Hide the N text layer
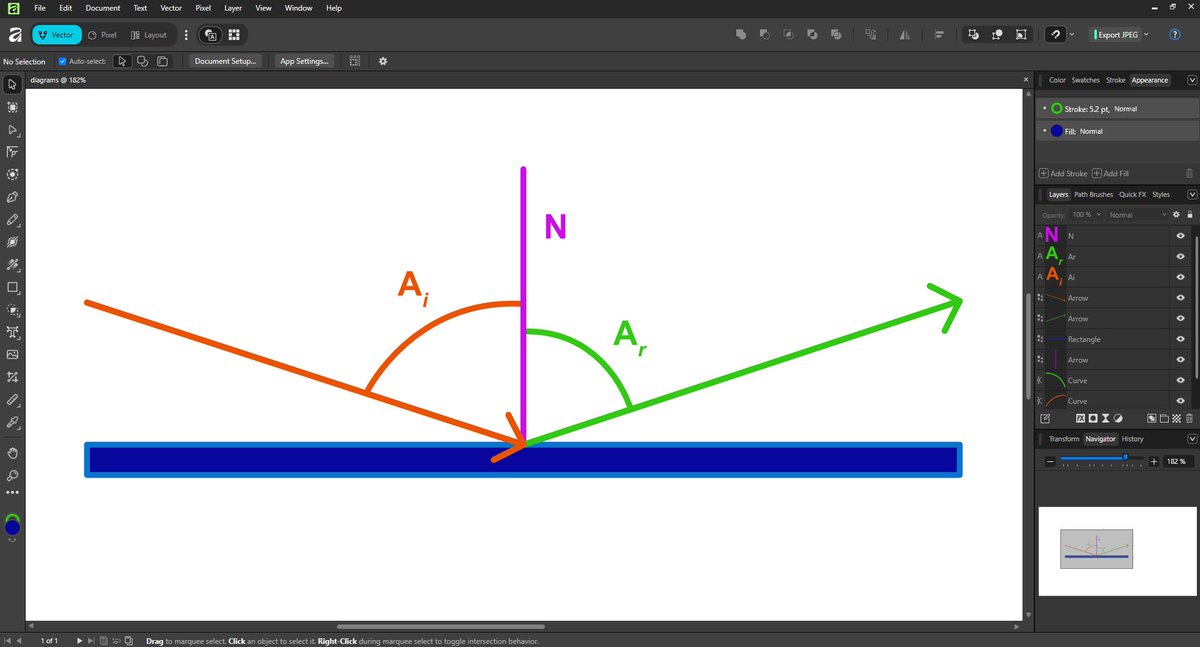Screen dimensions: 1200x647 point(1181,236)
